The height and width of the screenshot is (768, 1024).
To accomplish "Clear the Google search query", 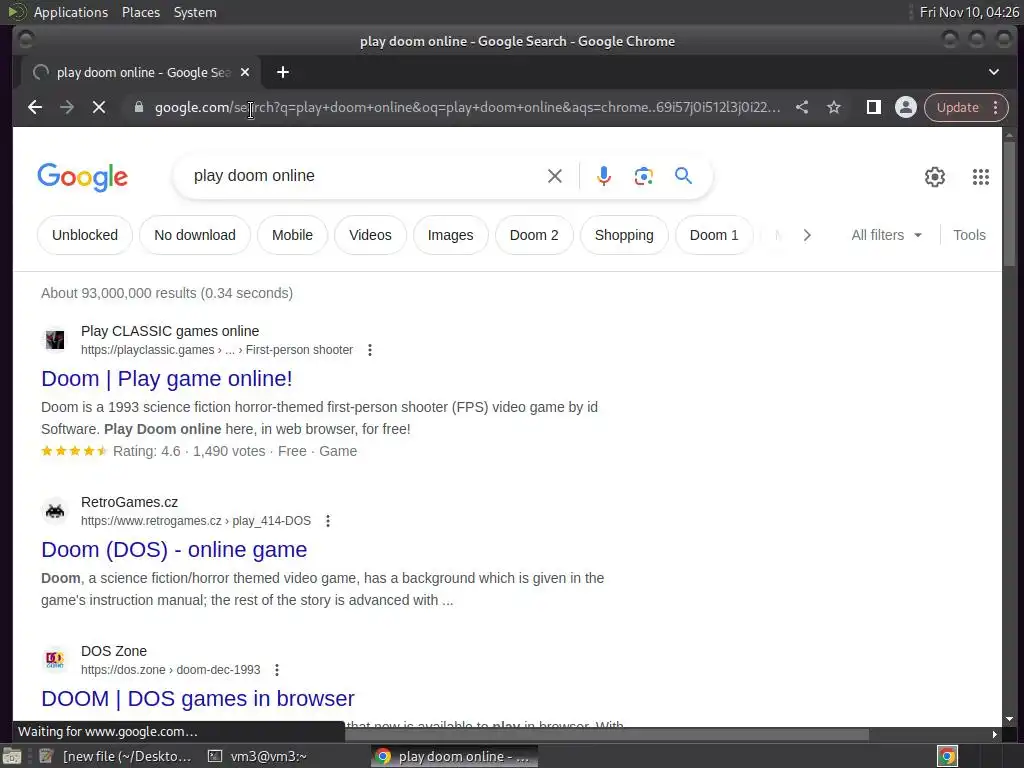I will coord(554,176).
